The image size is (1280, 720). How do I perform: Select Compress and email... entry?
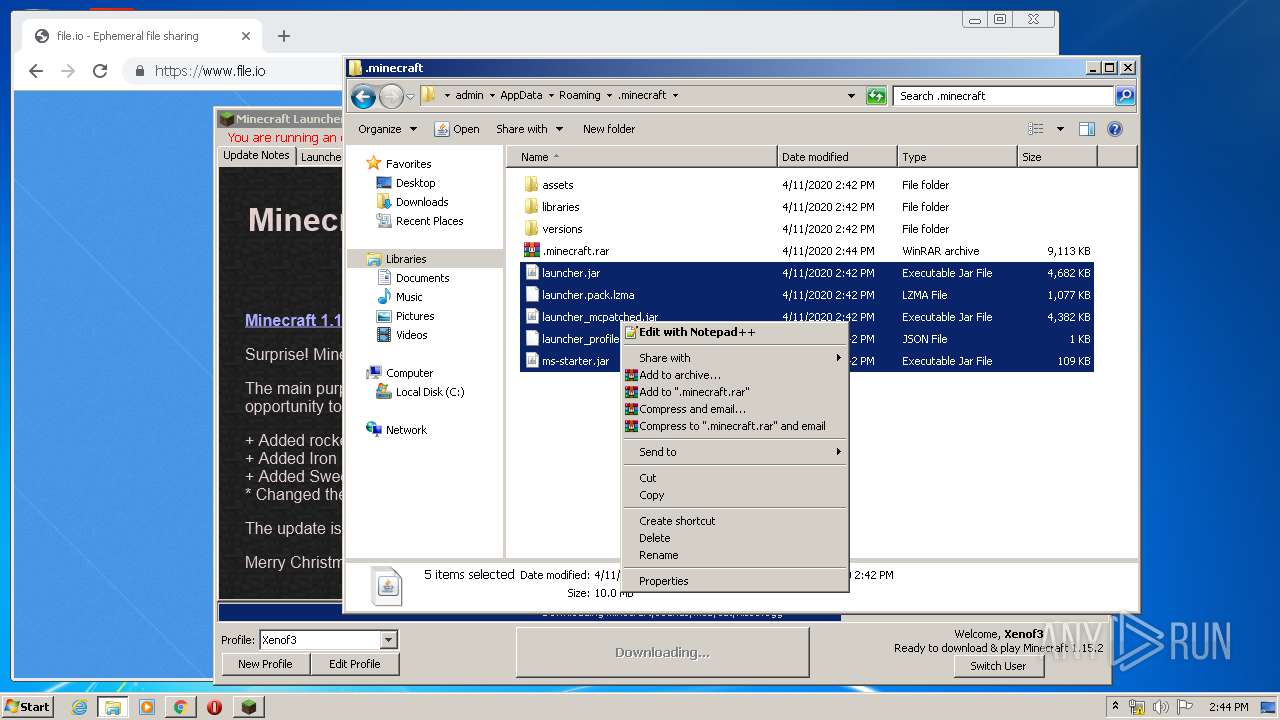734,409
